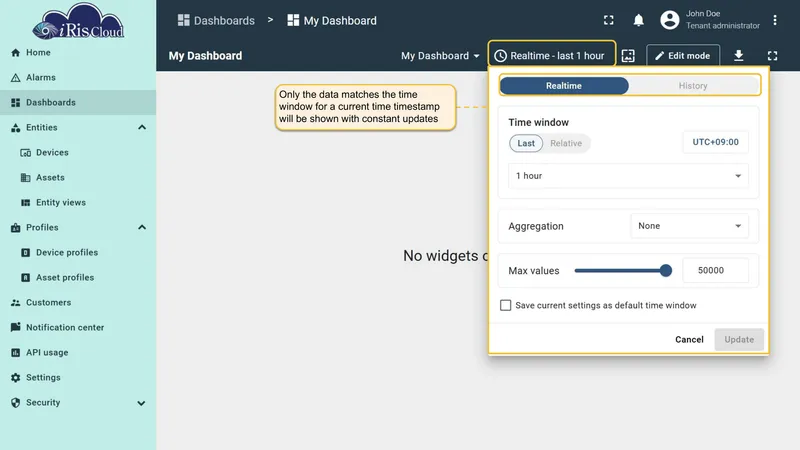
Task: Download the dashboard via arrow icon
Action: [738, 56]
